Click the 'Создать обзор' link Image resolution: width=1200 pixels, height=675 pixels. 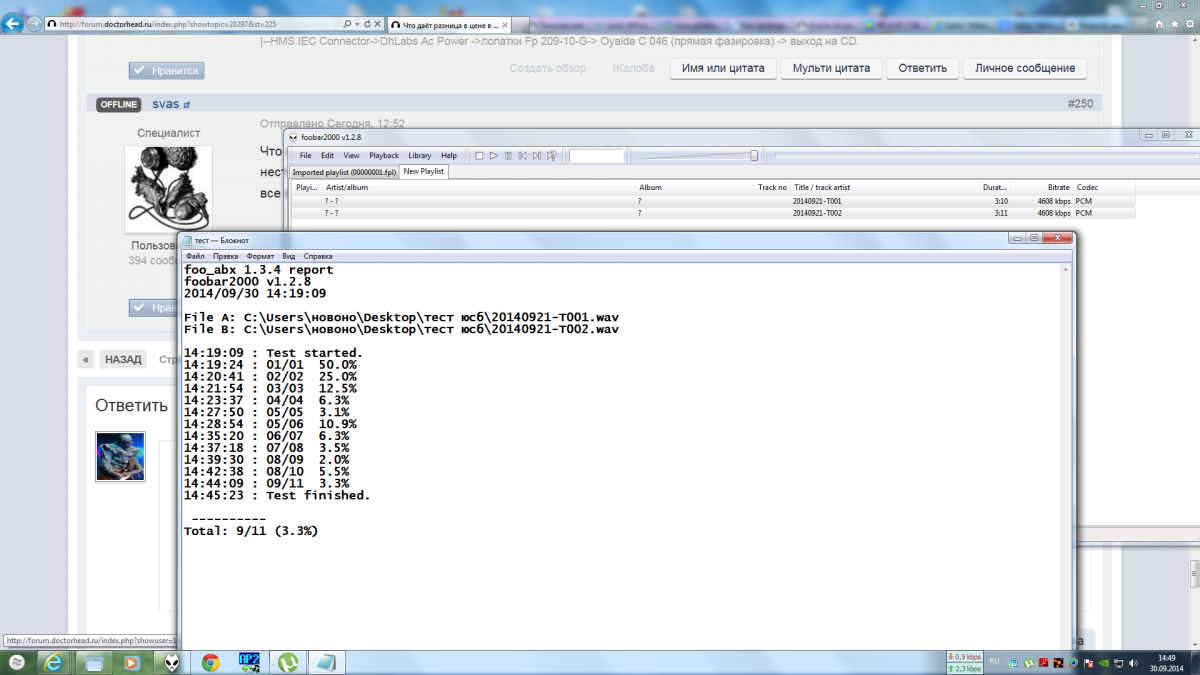[x=547, y=68]
